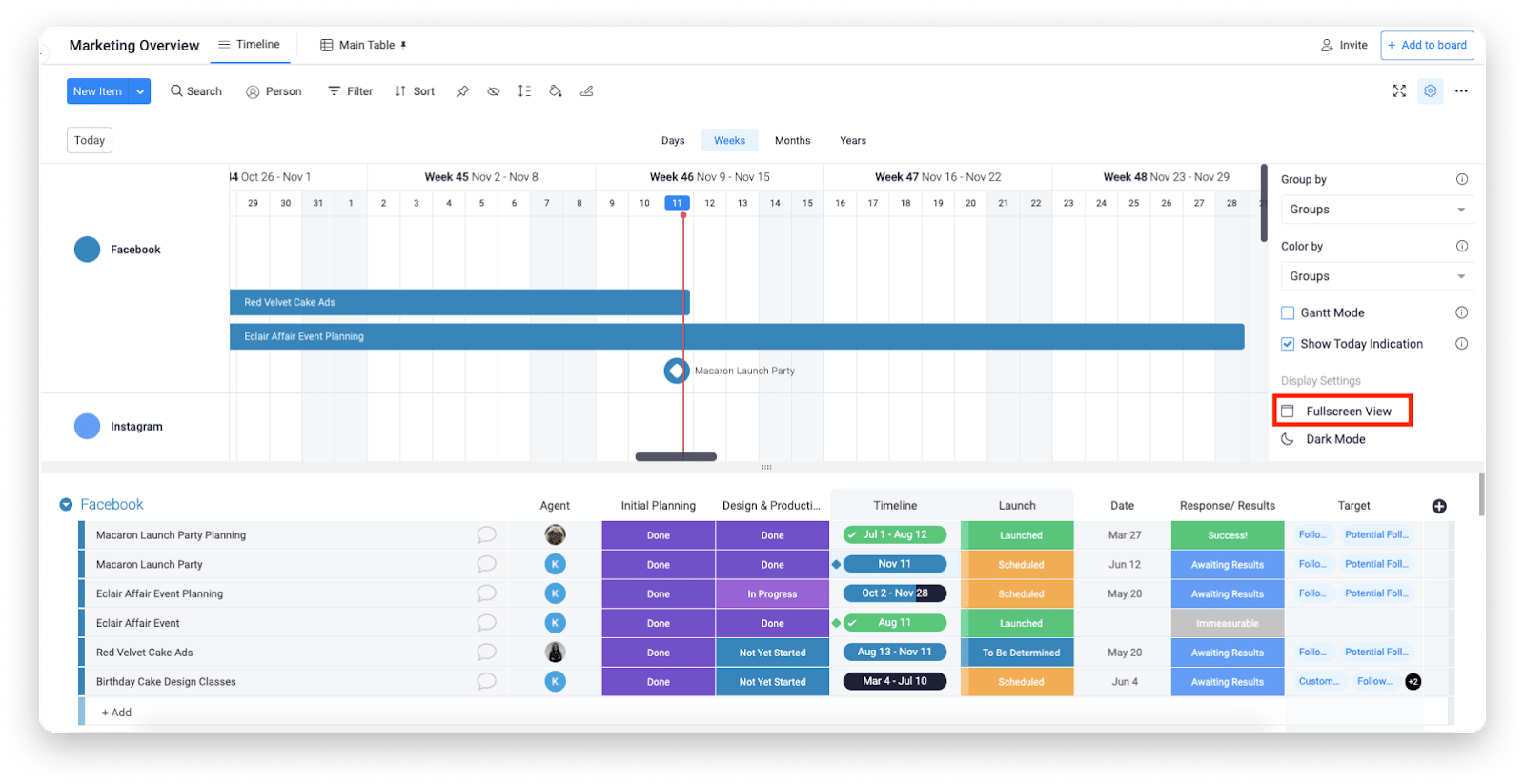Open conversation bubble for Macaron Launch Party Planning

[x=486, y=534]
